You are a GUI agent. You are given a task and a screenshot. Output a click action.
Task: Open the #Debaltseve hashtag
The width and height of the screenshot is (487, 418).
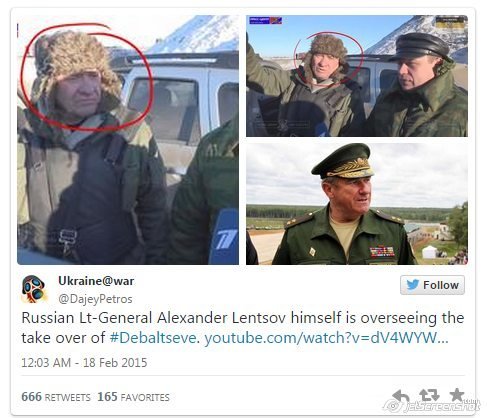[153, 338]
